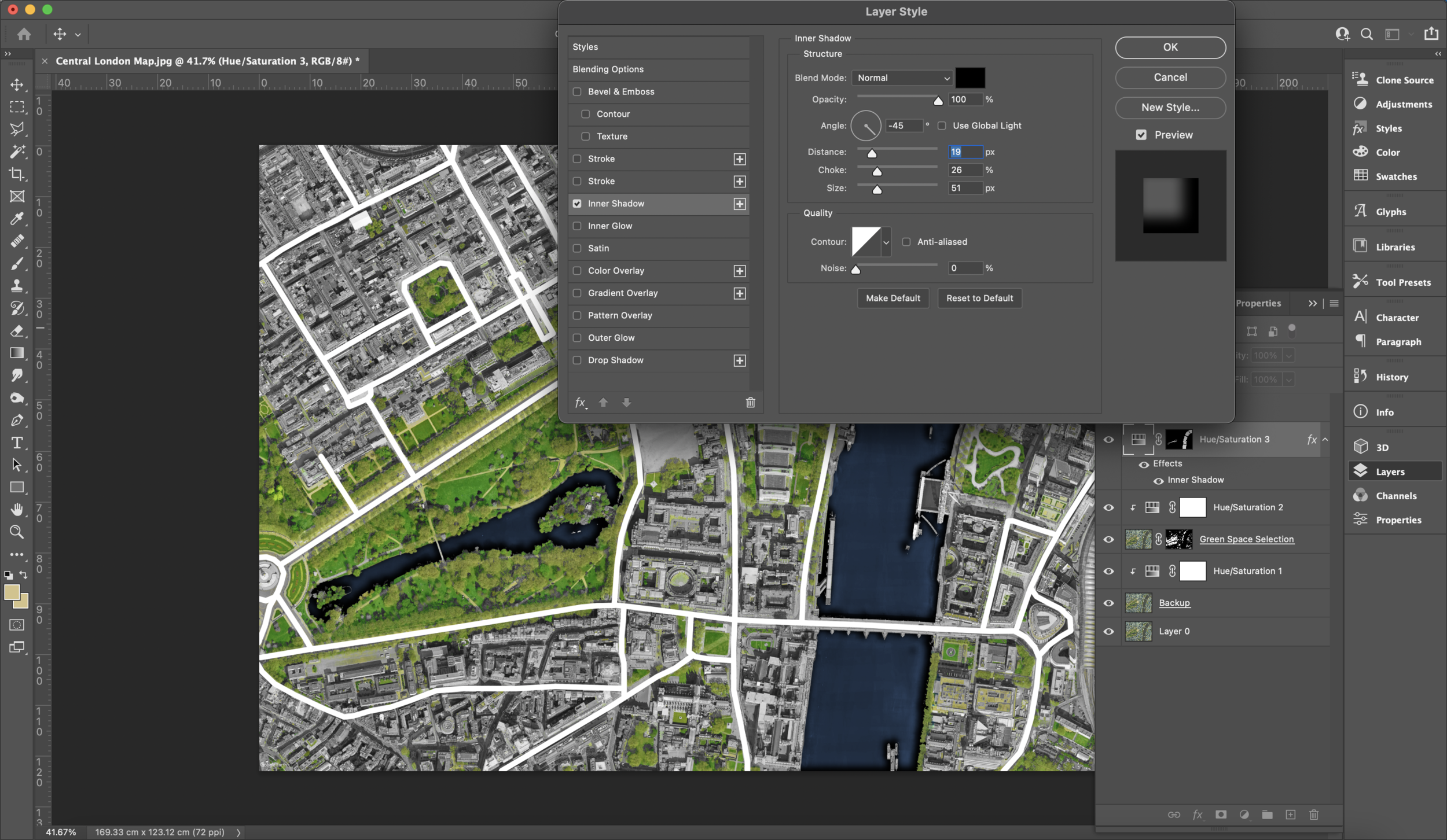Screen dimensions: 1447x840
Task: Open the Properties panel menu icon
Action: [x=1334, y=303]
